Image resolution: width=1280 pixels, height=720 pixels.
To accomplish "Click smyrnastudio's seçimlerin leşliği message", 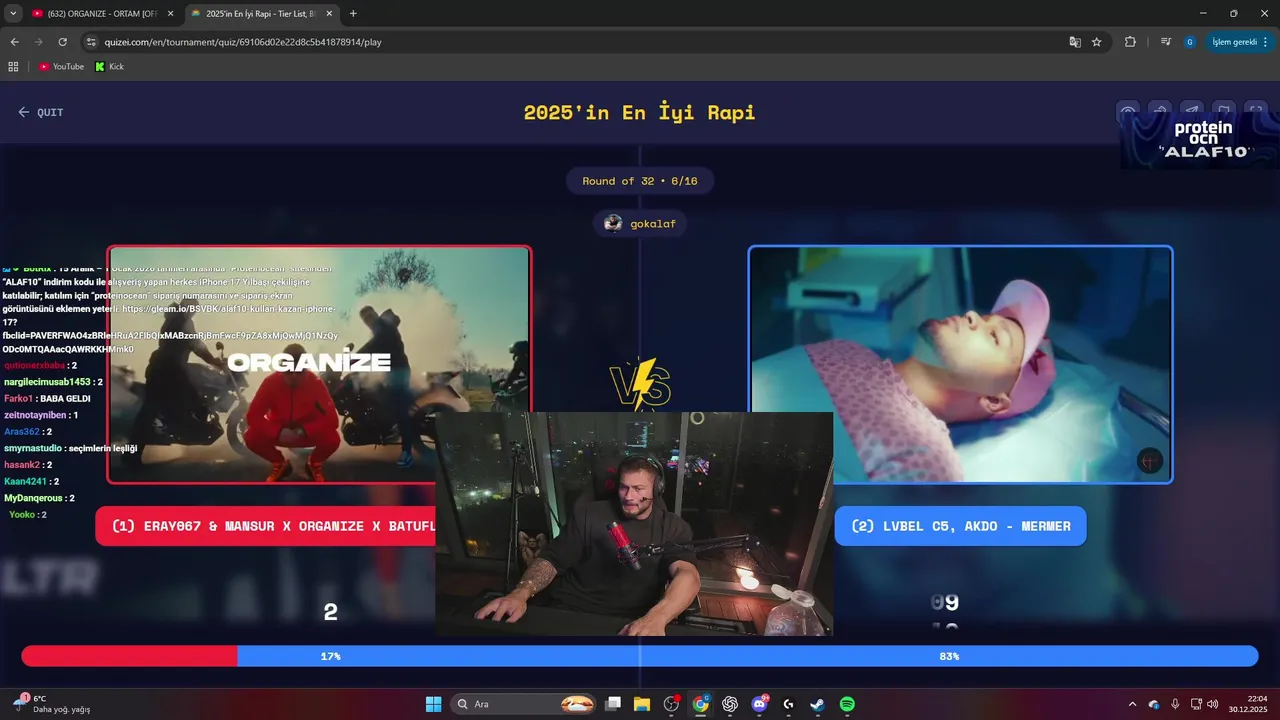I will coord(70,448).
